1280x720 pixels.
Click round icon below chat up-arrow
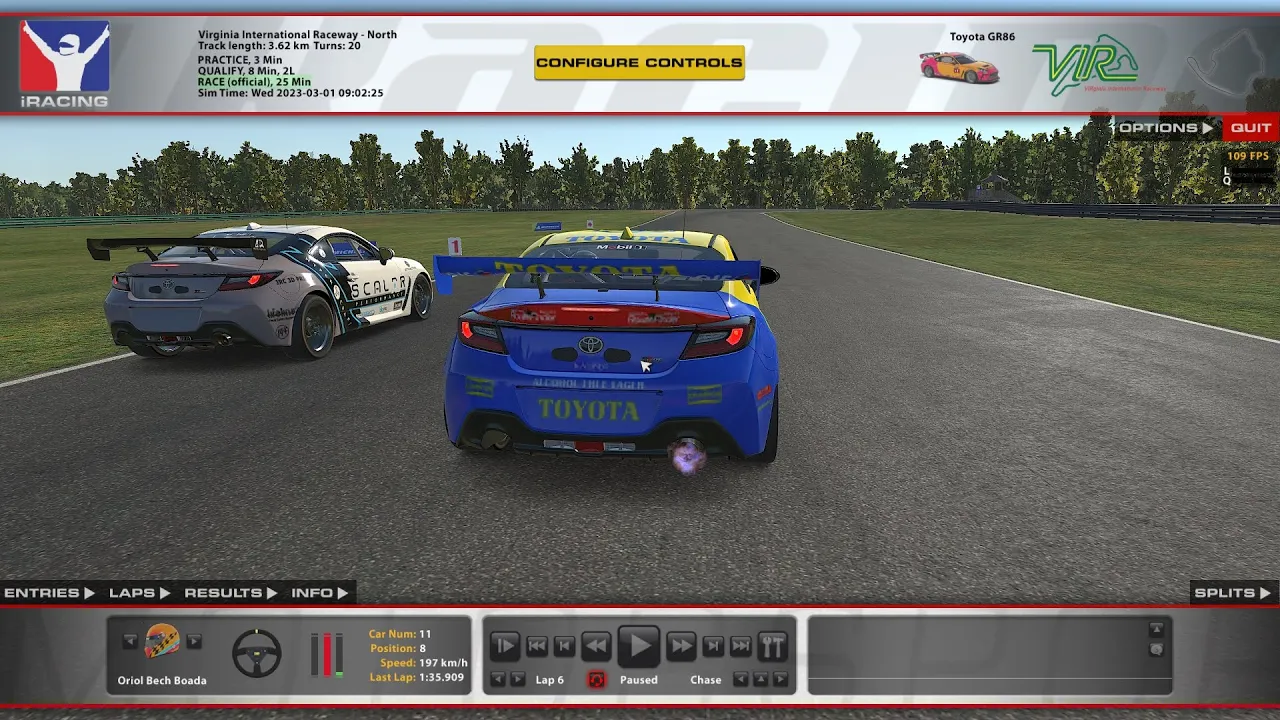coord(1156,649)
